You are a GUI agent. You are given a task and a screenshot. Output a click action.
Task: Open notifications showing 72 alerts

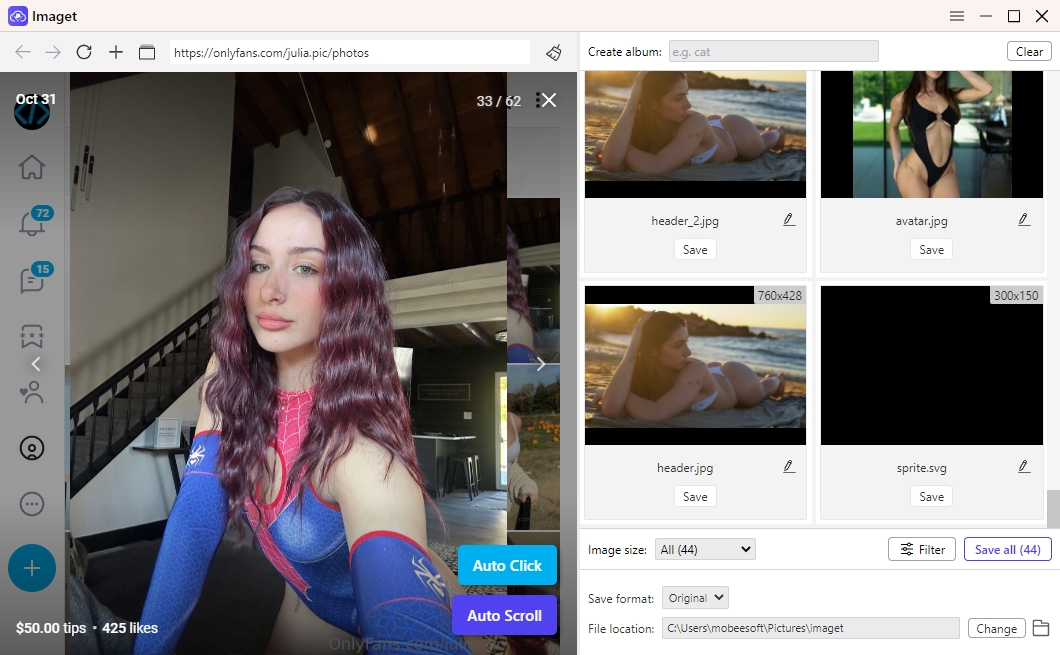[32, 224]
